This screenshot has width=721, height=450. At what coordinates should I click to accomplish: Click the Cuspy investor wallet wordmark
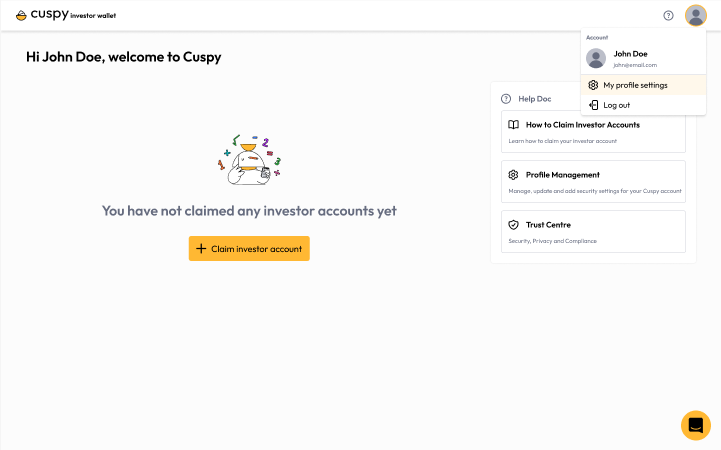[73, 15]
